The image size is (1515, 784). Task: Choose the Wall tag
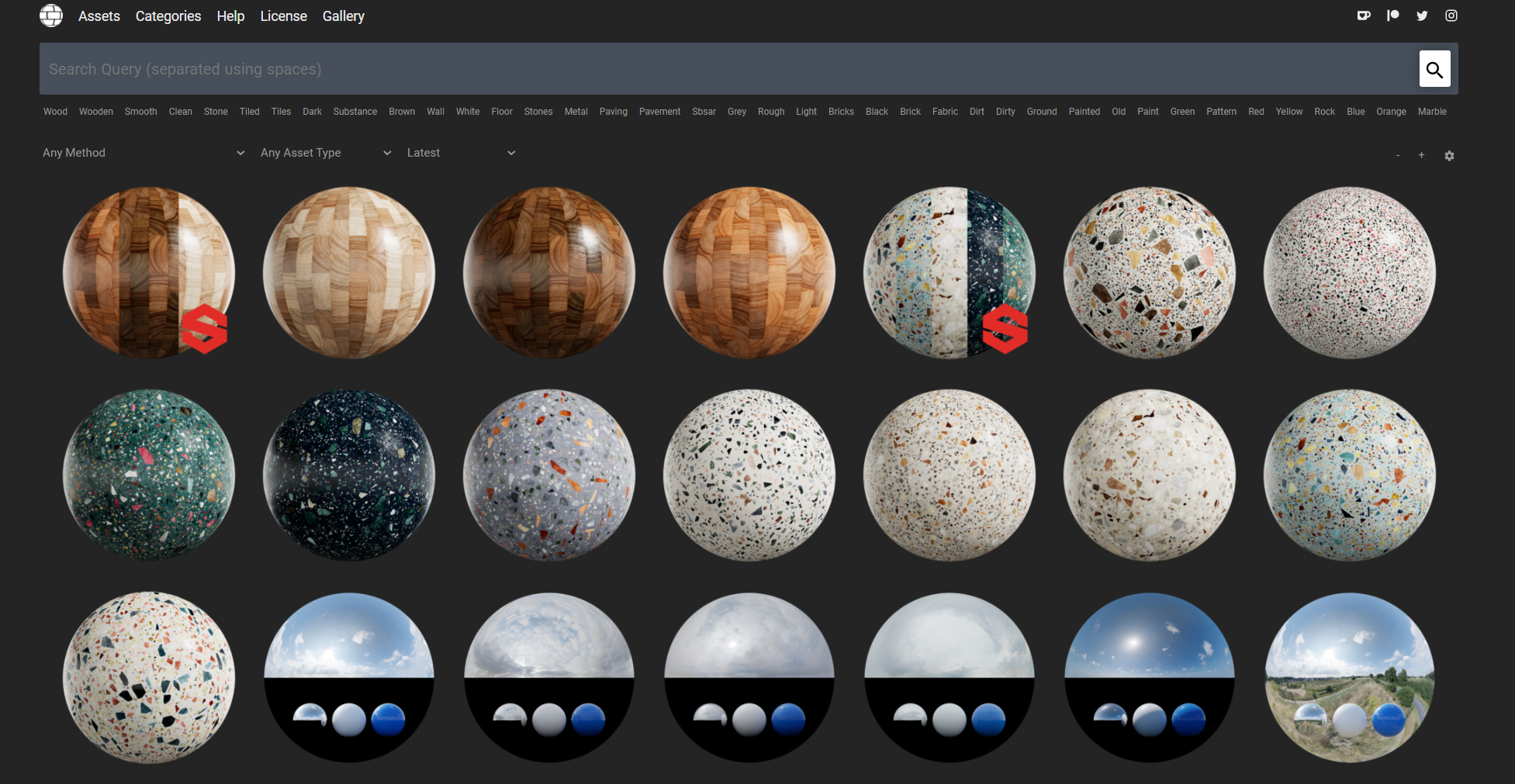pos(436,112)
